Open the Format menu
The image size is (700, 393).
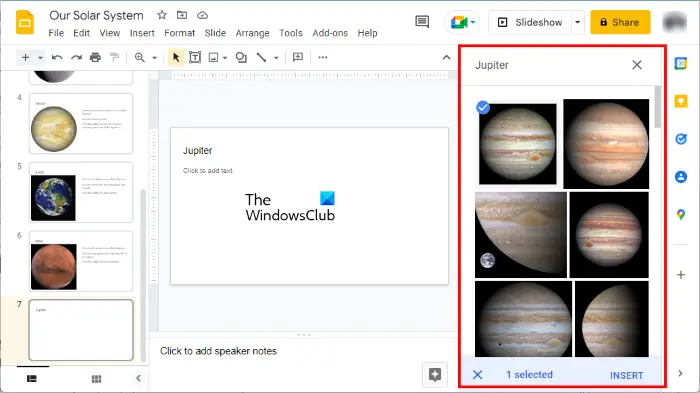179,33
